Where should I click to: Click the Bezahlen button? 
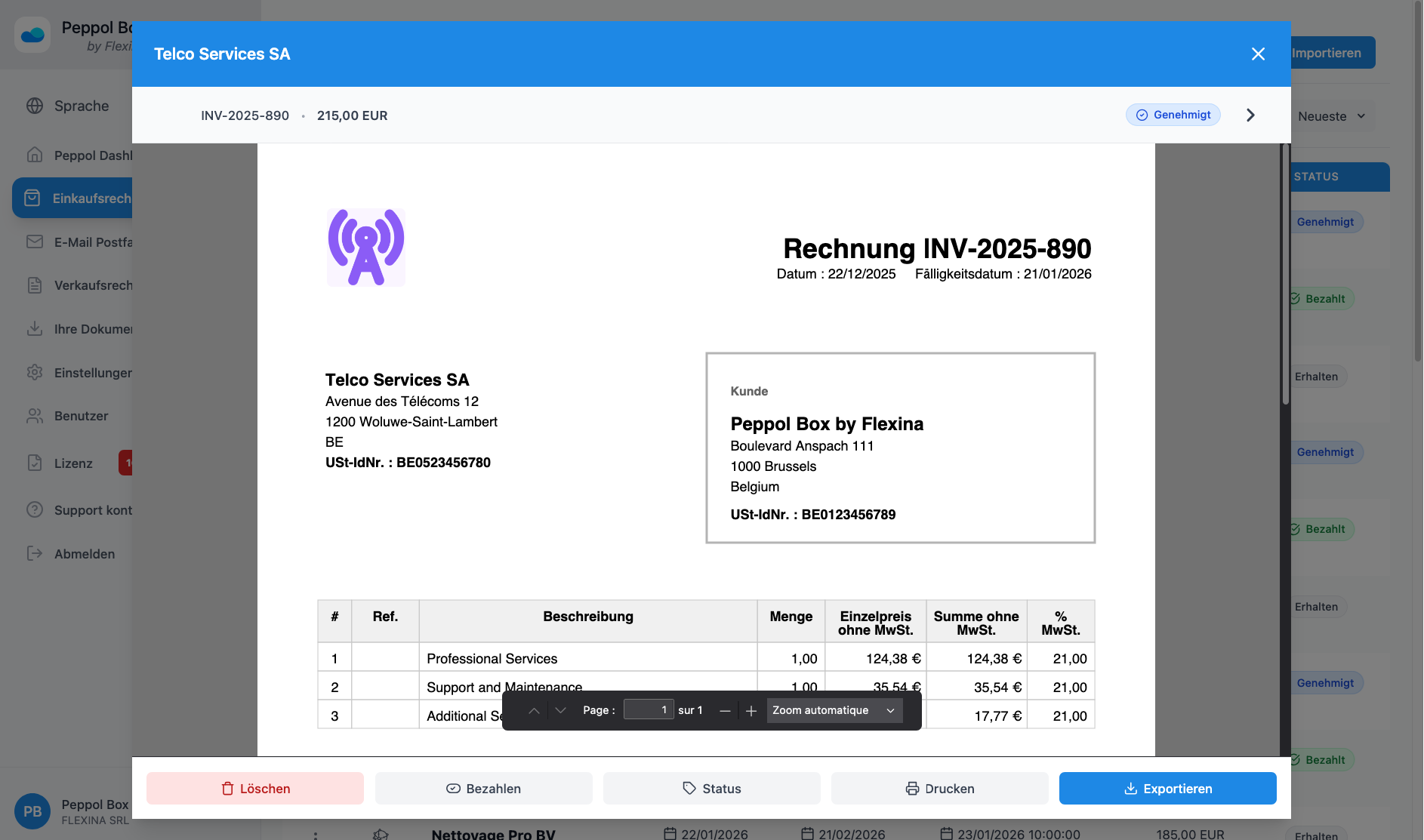[x=483, y=788]
